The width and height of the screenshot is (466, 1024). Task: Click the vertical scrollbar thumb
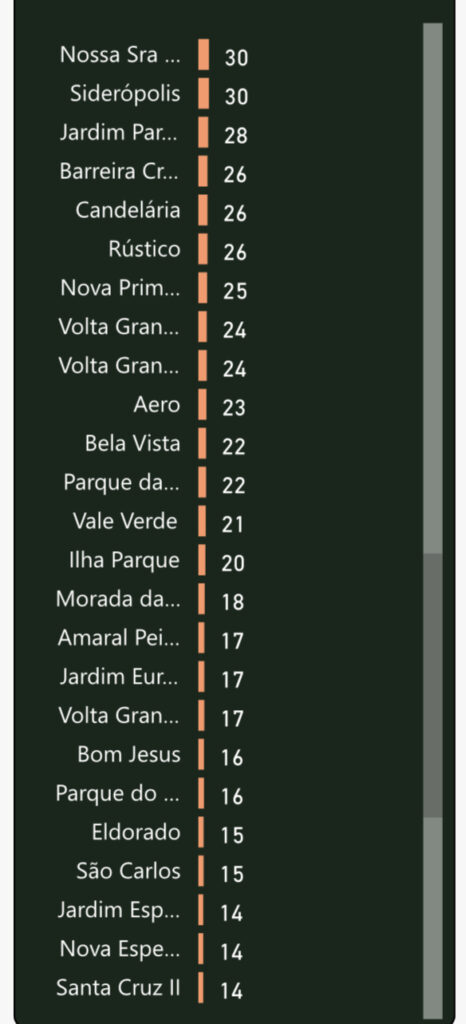tap(433, 685)
